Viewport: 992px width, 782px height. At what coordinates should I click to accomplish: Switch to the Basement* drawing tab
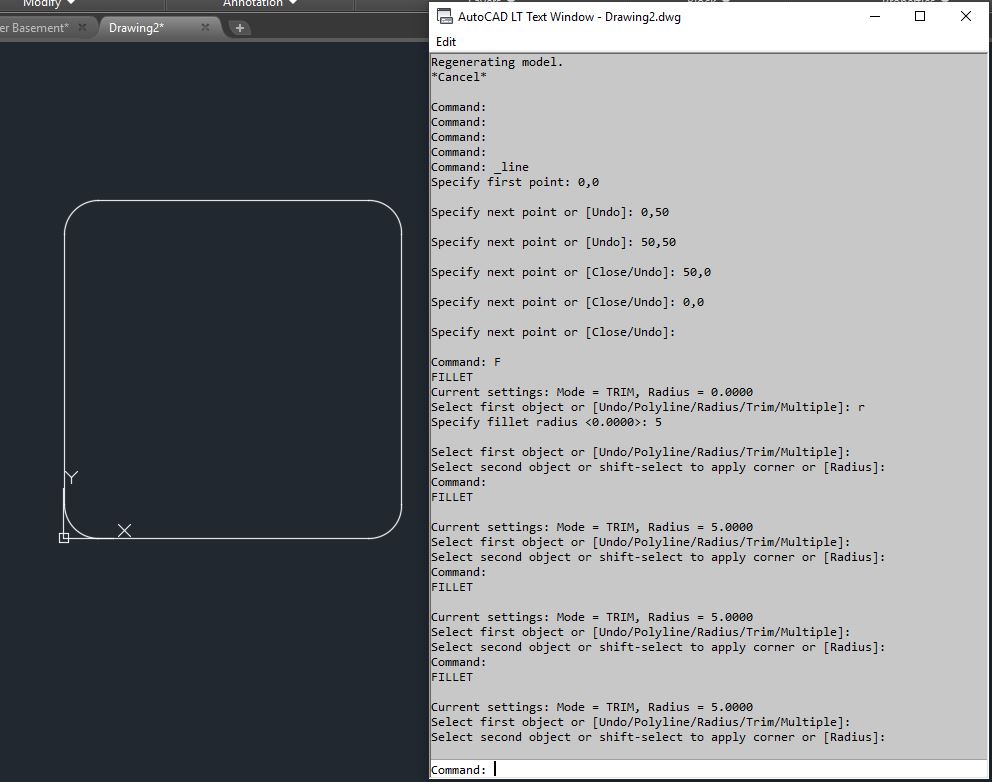tap(35, 28)
